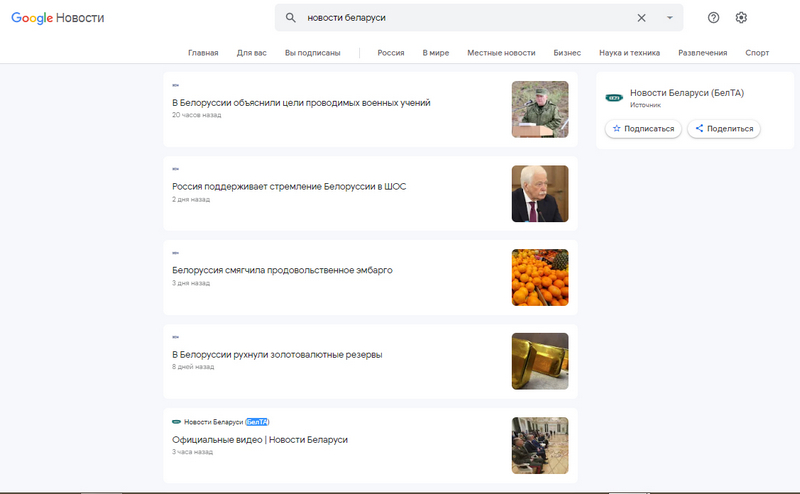Open the help question mark icon
The image size is (800, 494).
(713, 18)
